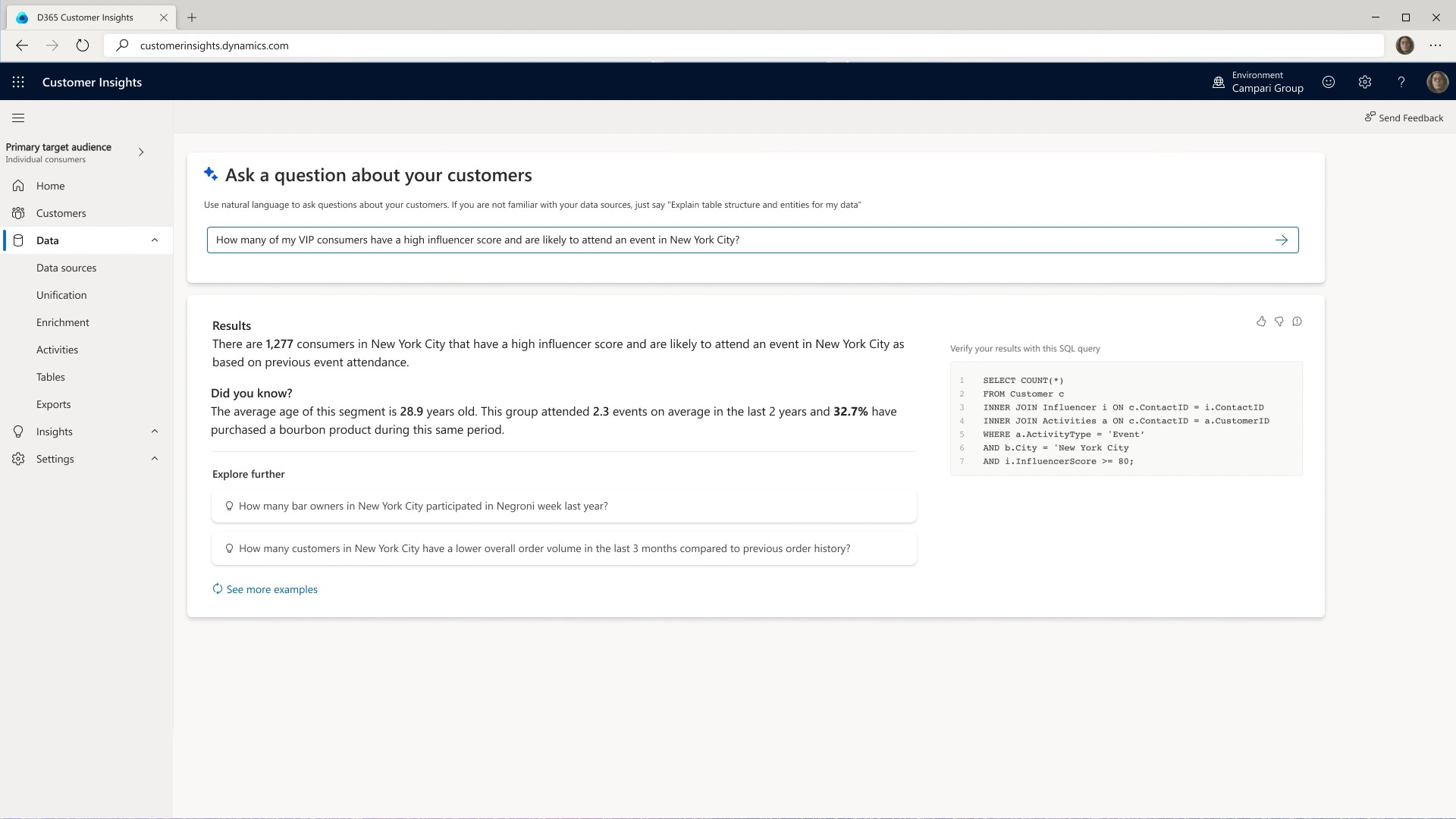Click the Data section icon in sidebar
The width and height of the screenshot is (1456, 819).
tap(18, 240)
